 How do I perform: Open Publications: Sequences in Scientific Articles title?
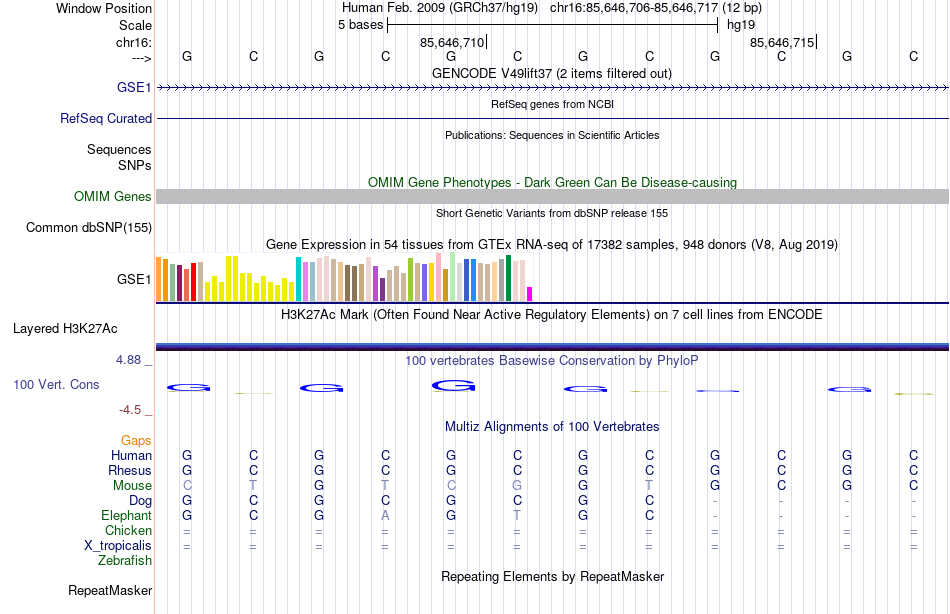[x=552, y=135]
